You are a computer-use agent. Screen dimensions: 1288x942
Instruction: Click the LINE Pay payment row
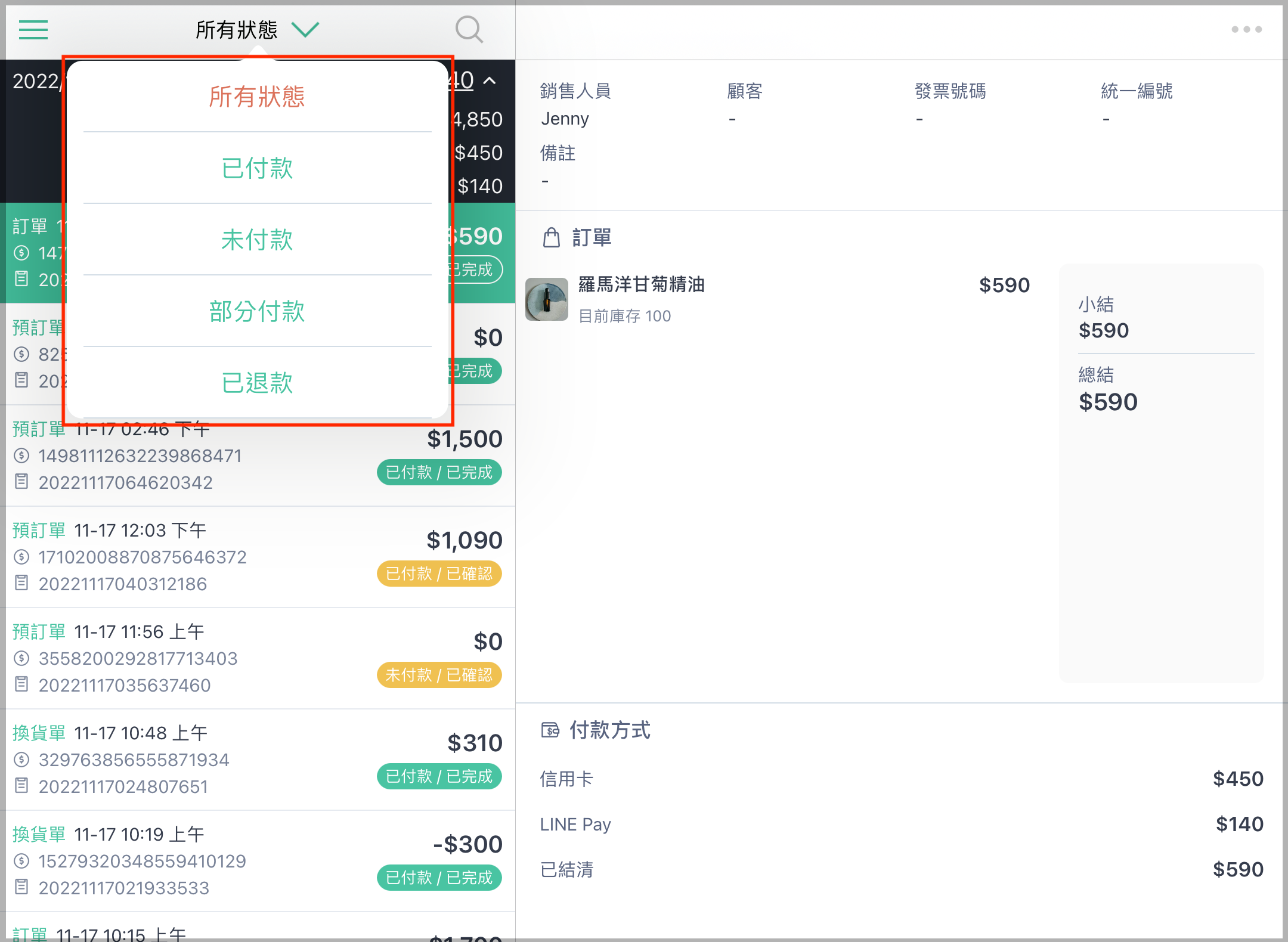click(x=901, y=824)
